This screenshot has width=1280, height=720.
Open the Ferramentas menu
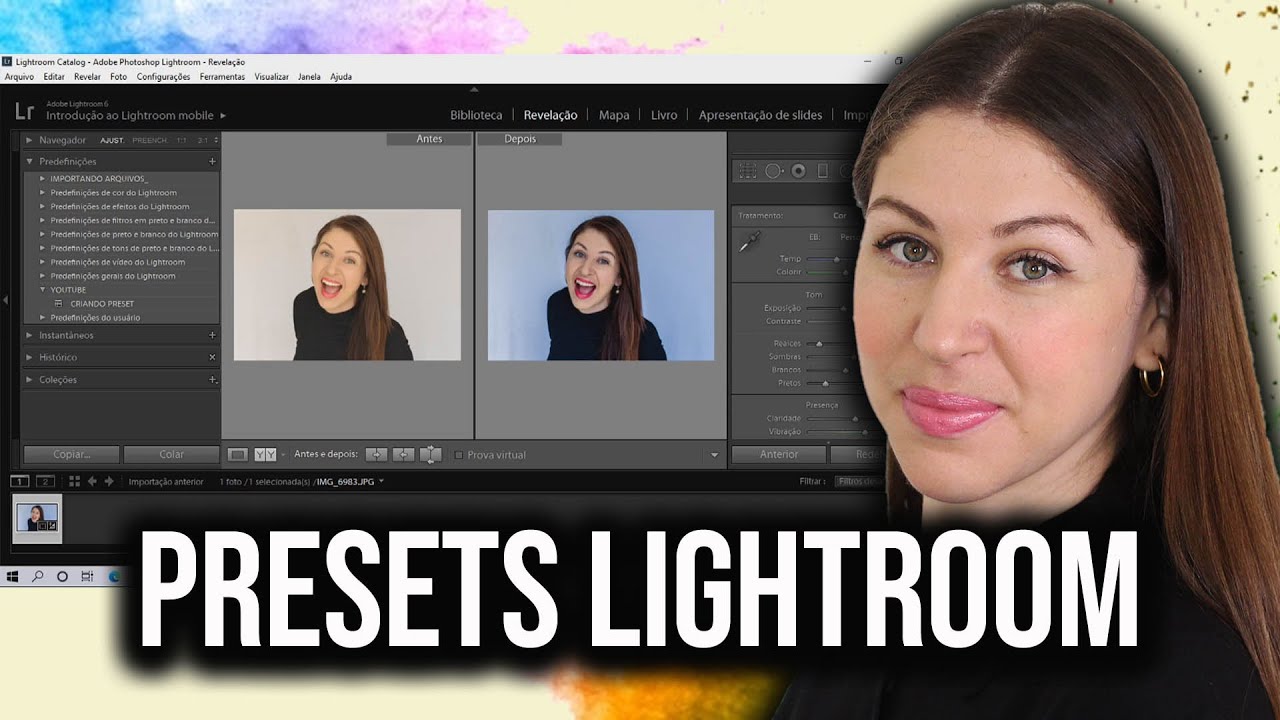(x=222, y=77)
